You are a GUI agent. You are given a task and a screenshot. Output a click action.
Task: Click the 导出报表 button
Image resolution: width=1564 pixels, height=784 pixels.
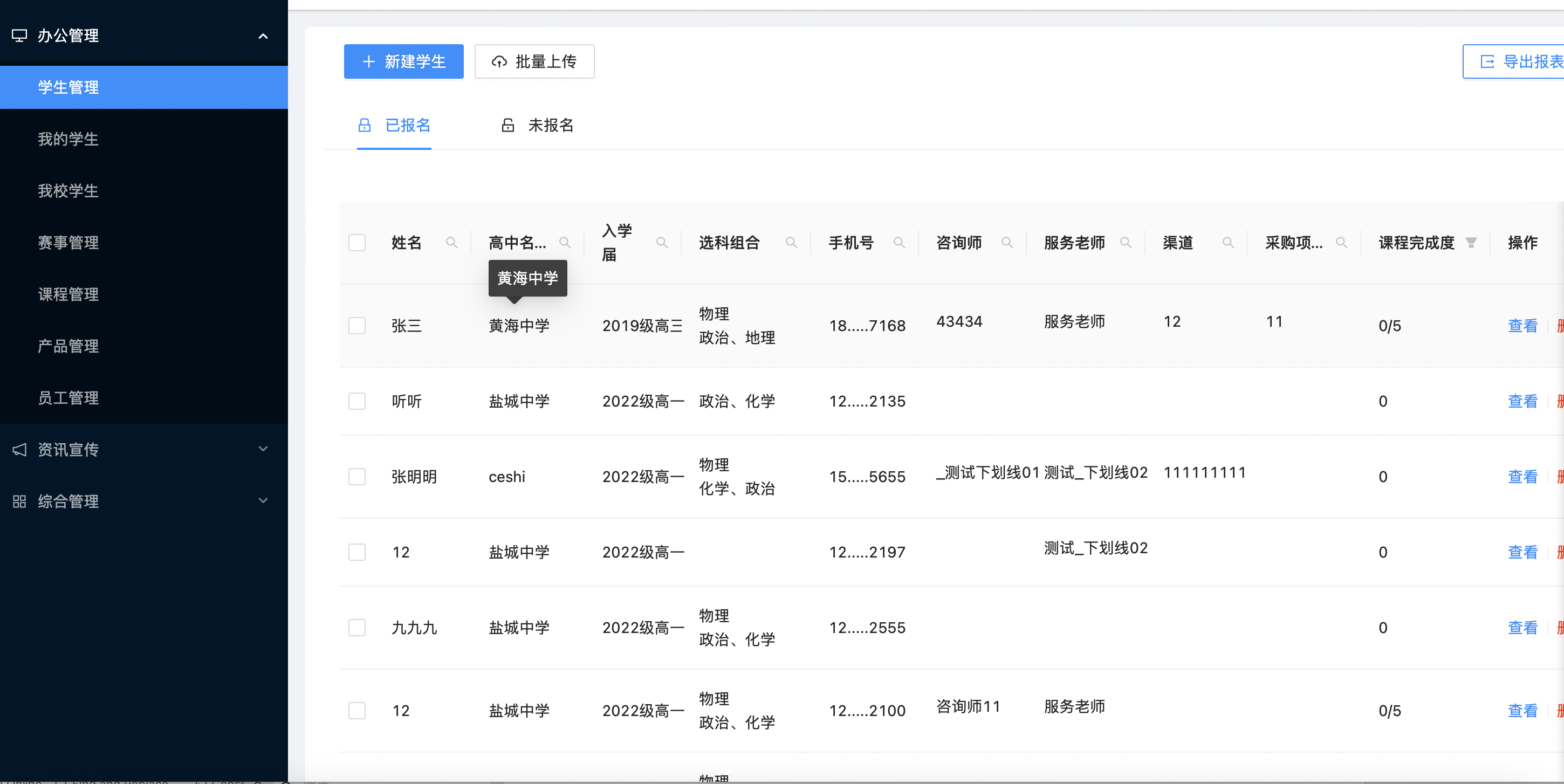coord(1514,61)
